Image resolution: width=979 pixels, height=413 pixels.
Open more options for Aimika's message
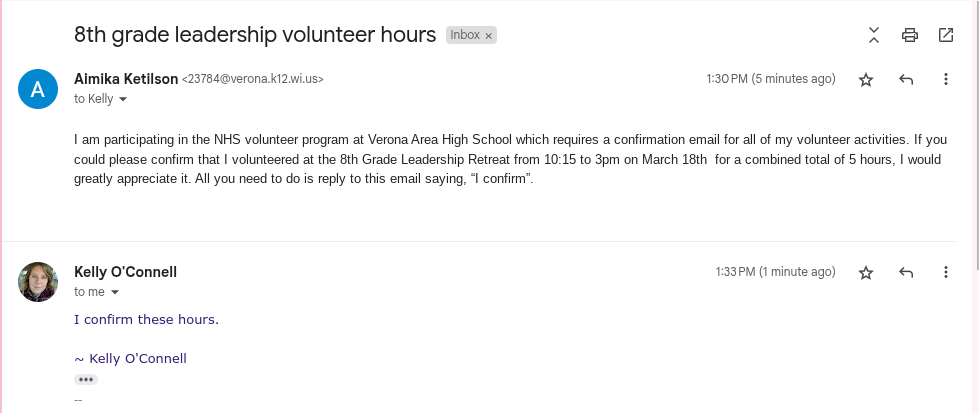tap(946, 79)
